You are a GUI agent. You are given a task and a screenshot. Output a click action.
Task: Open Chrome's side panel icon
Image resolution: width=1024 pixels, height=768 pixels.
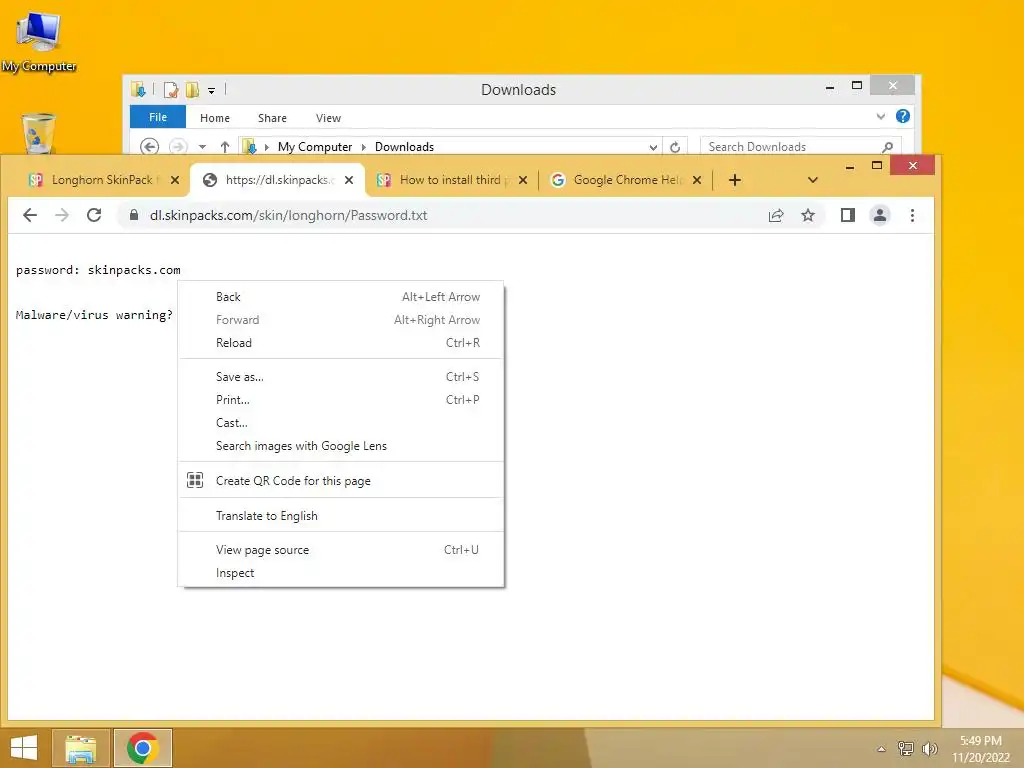(x=848, y=215)
